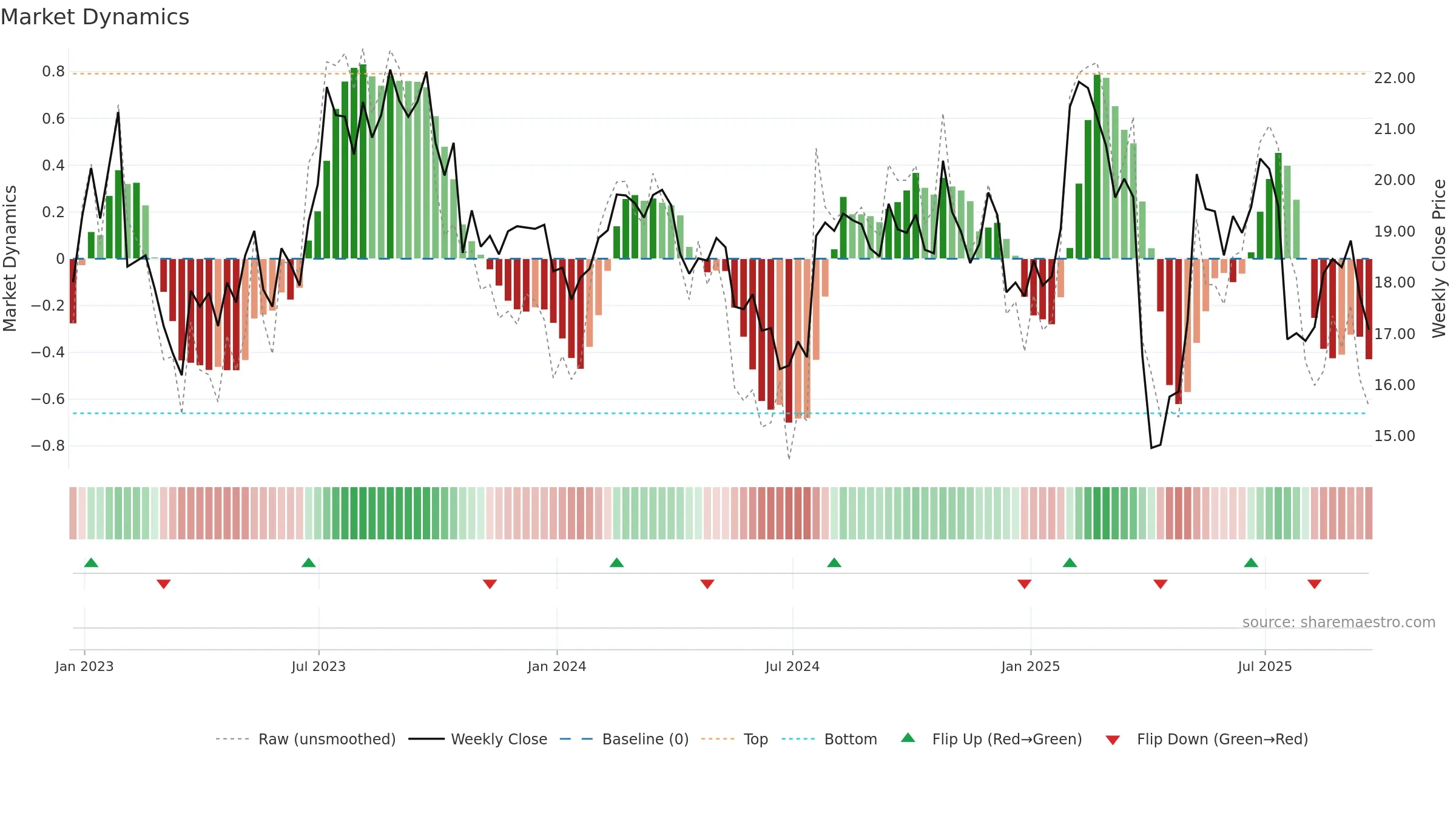The height and width of the screenshot is (819, 1456).
Task: Click the Jan 2025 date label
Action: pos(1031,666)
